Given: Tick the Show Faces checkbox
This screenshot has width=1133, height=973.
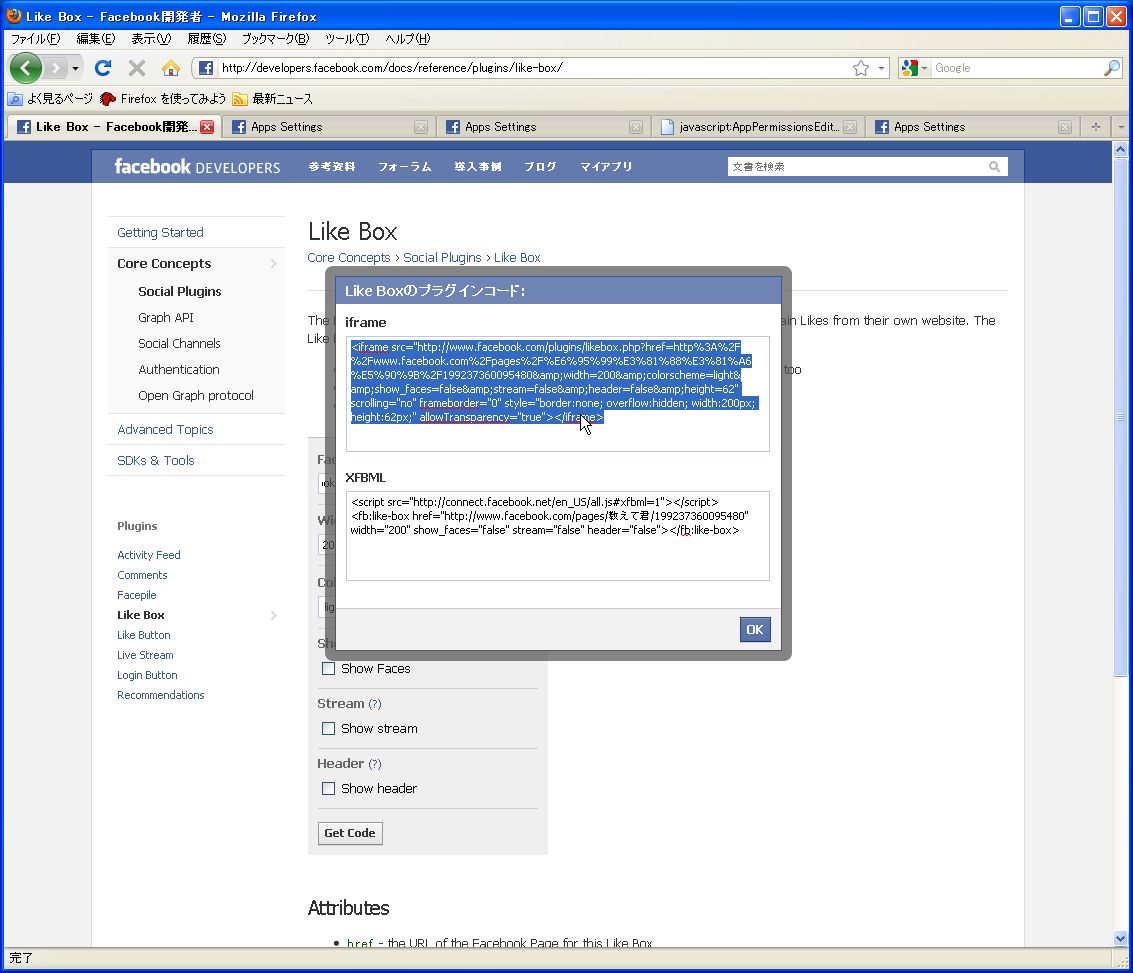Looking at the screenshot, I should click(x=328, y=669).
